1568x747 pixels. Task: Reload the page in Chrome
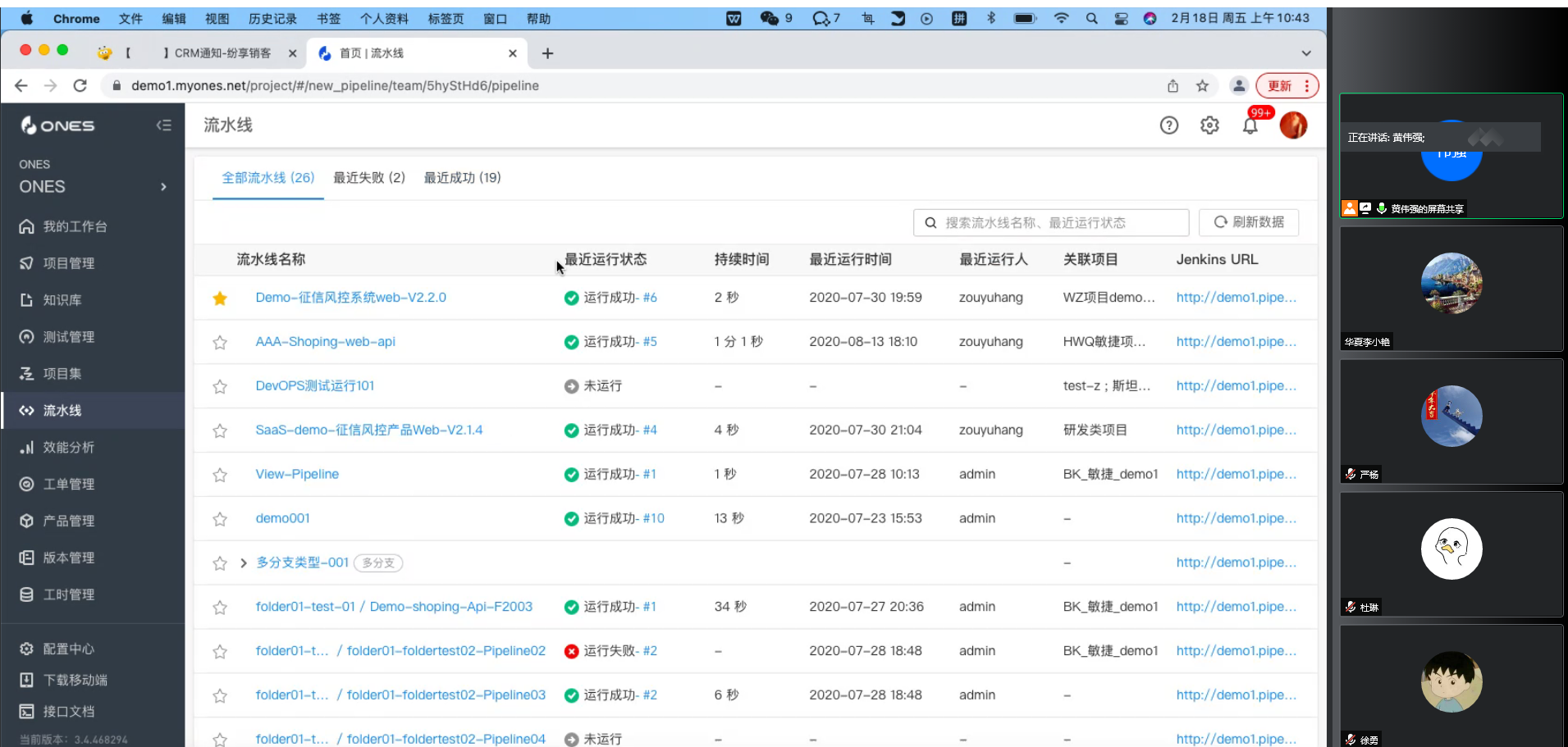tap(80, 86)
